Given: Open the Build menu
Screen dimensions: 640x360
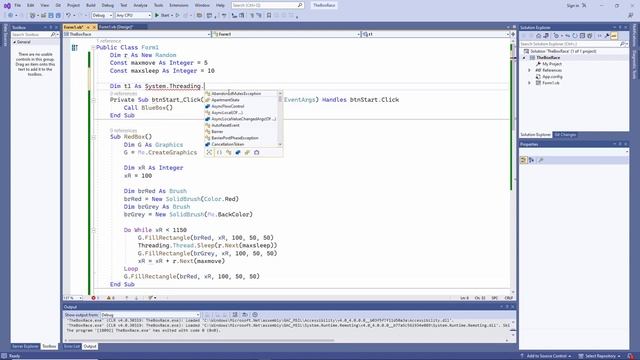Looking at the screenshot, I should [91, 5].
